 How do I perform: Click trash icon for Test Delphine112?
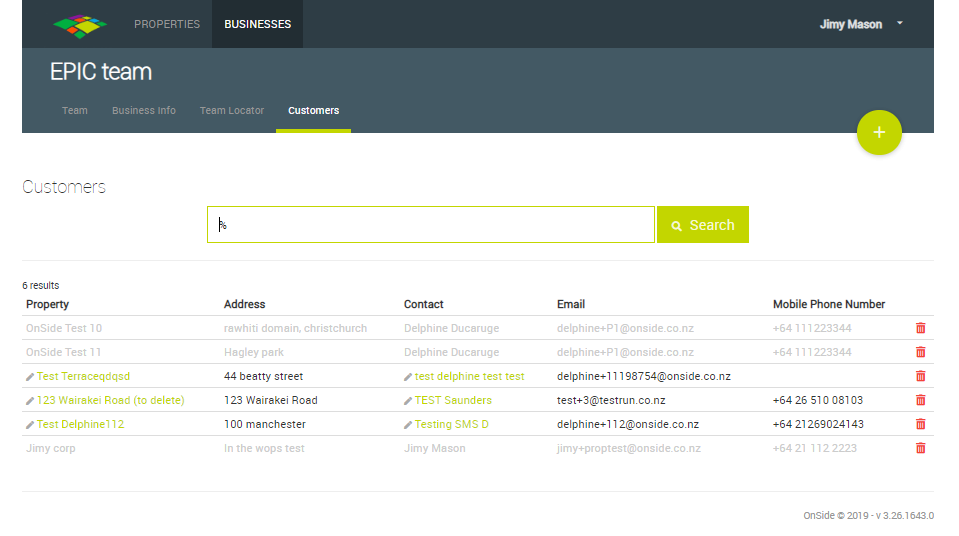(x=920, y=424)
